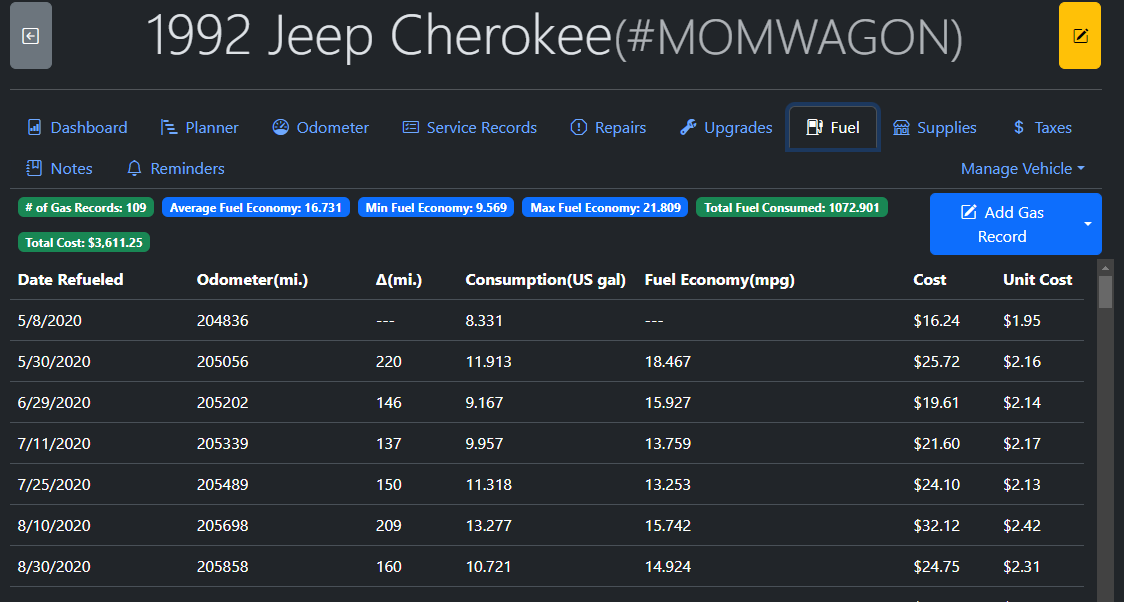The image size is (1124, 602).
Task: Go to Service Records tab
Action: pos(469,128)
